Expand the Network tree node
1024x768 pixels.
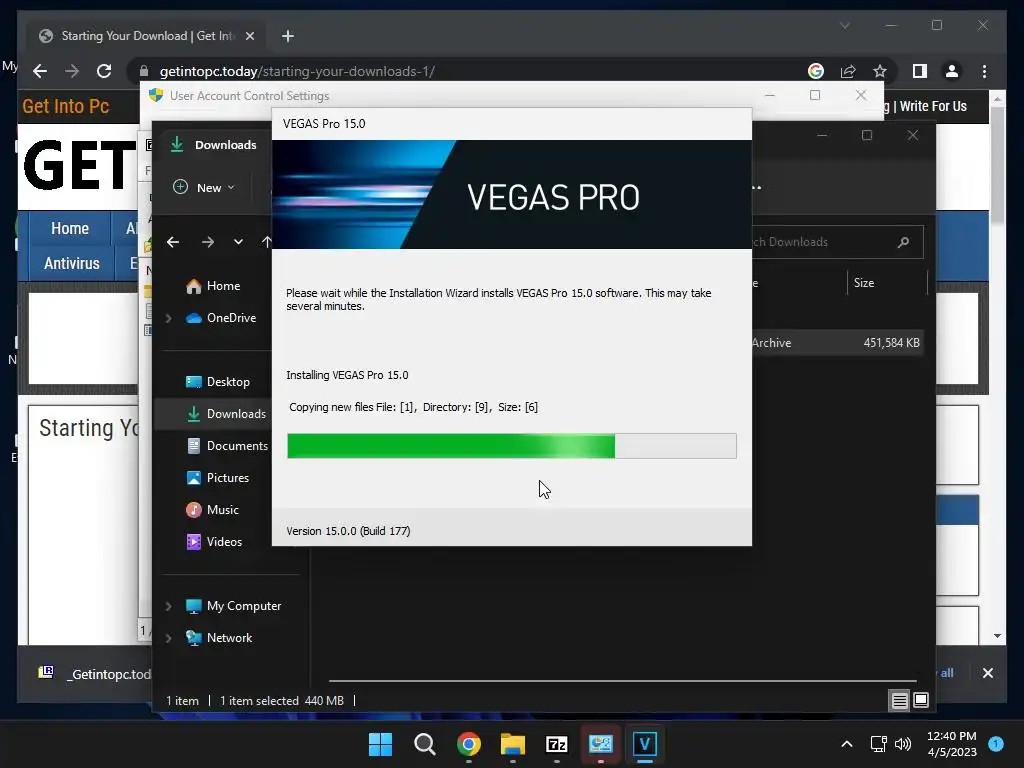168,638
